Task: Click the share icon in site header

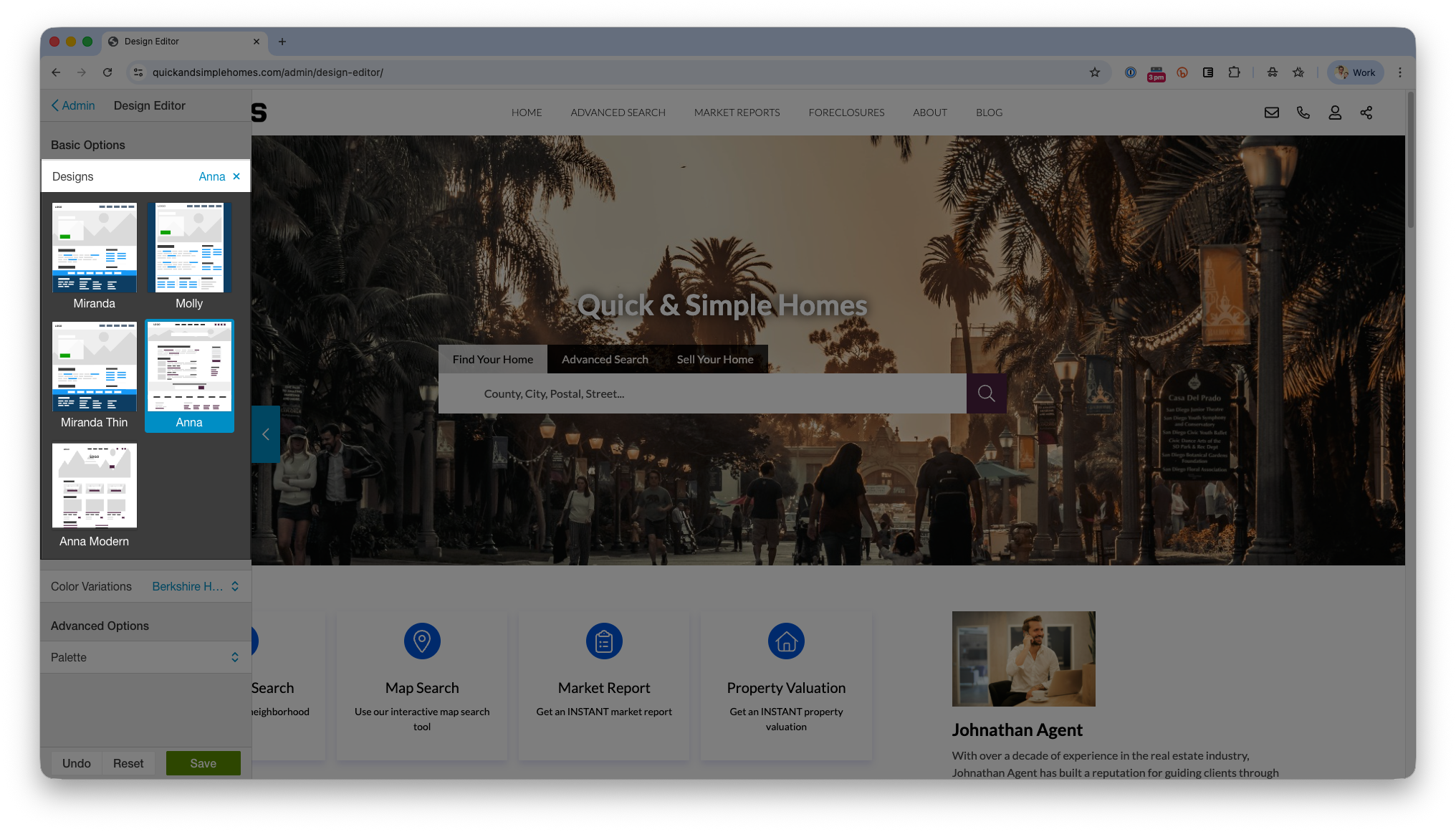Action: coord(1366,113)
